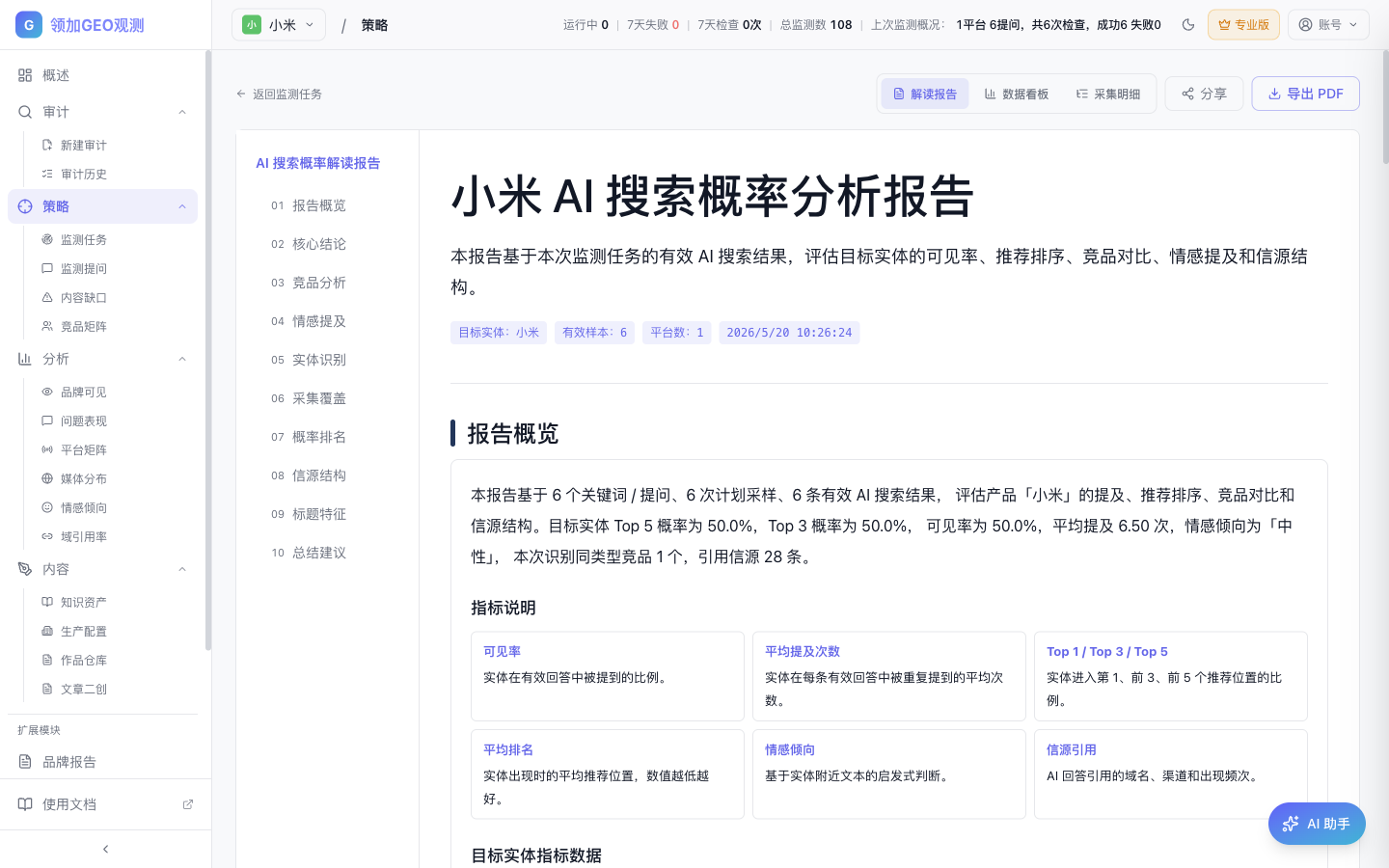Open the 小米 brand selector dropdown

pyautogui.click(x=279, y=25)
